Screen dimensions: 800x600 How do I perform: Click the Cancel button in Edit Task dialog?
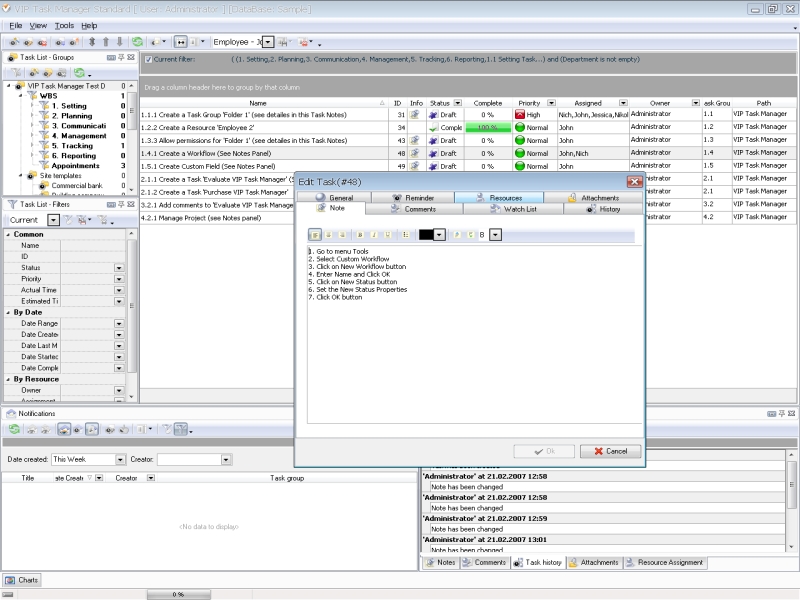[610, 451]
